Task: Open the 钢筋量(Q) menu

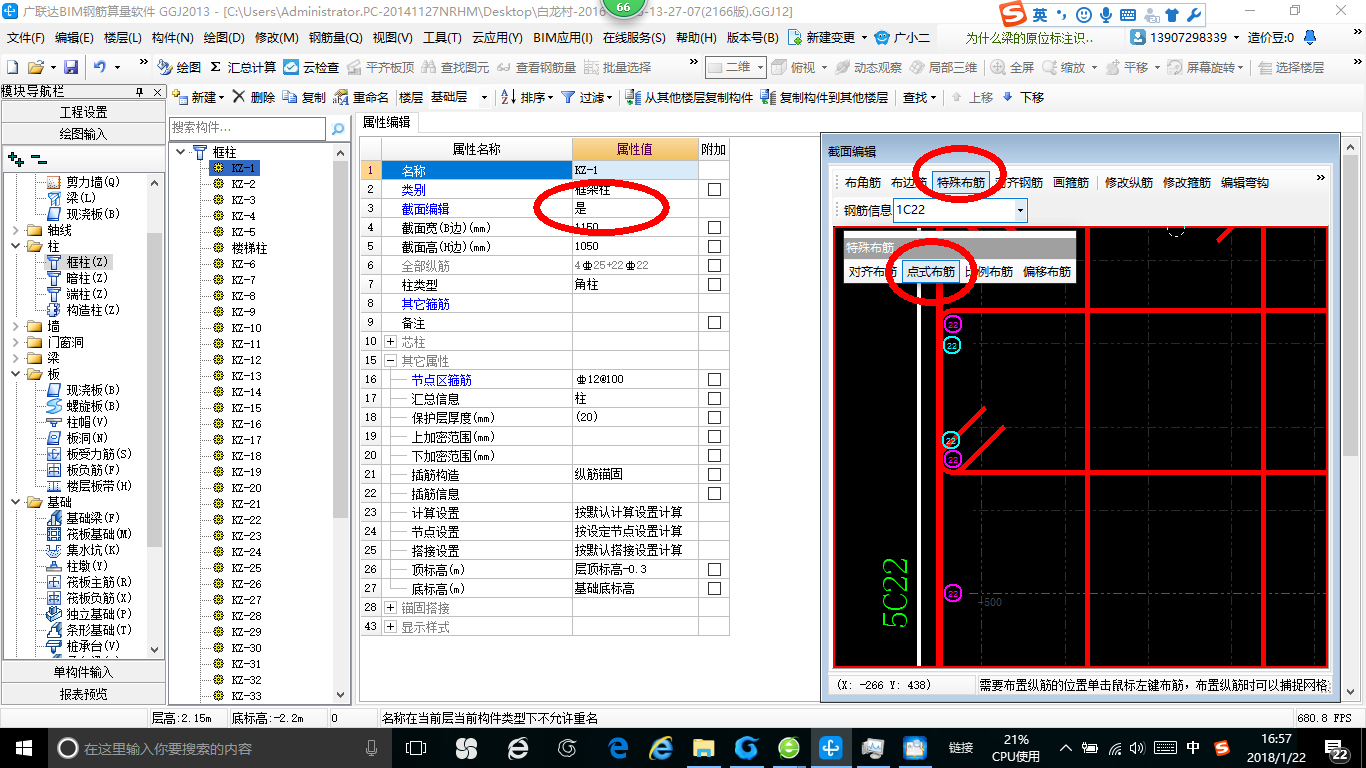Action: tap(335, 38)
